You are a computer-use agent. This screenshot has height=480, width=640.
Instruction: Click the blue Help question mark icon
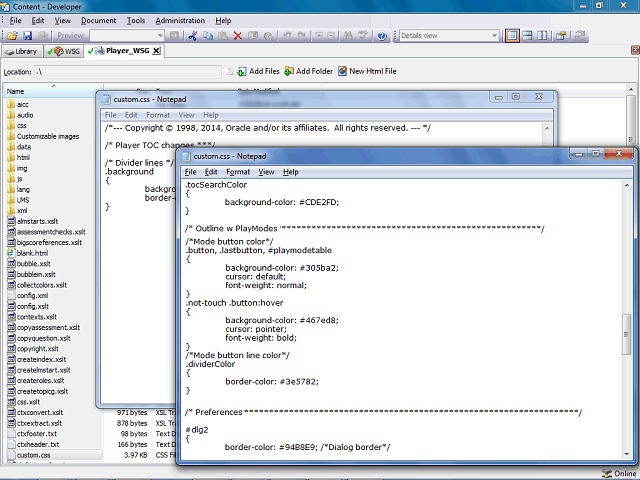tap(382, 36)
